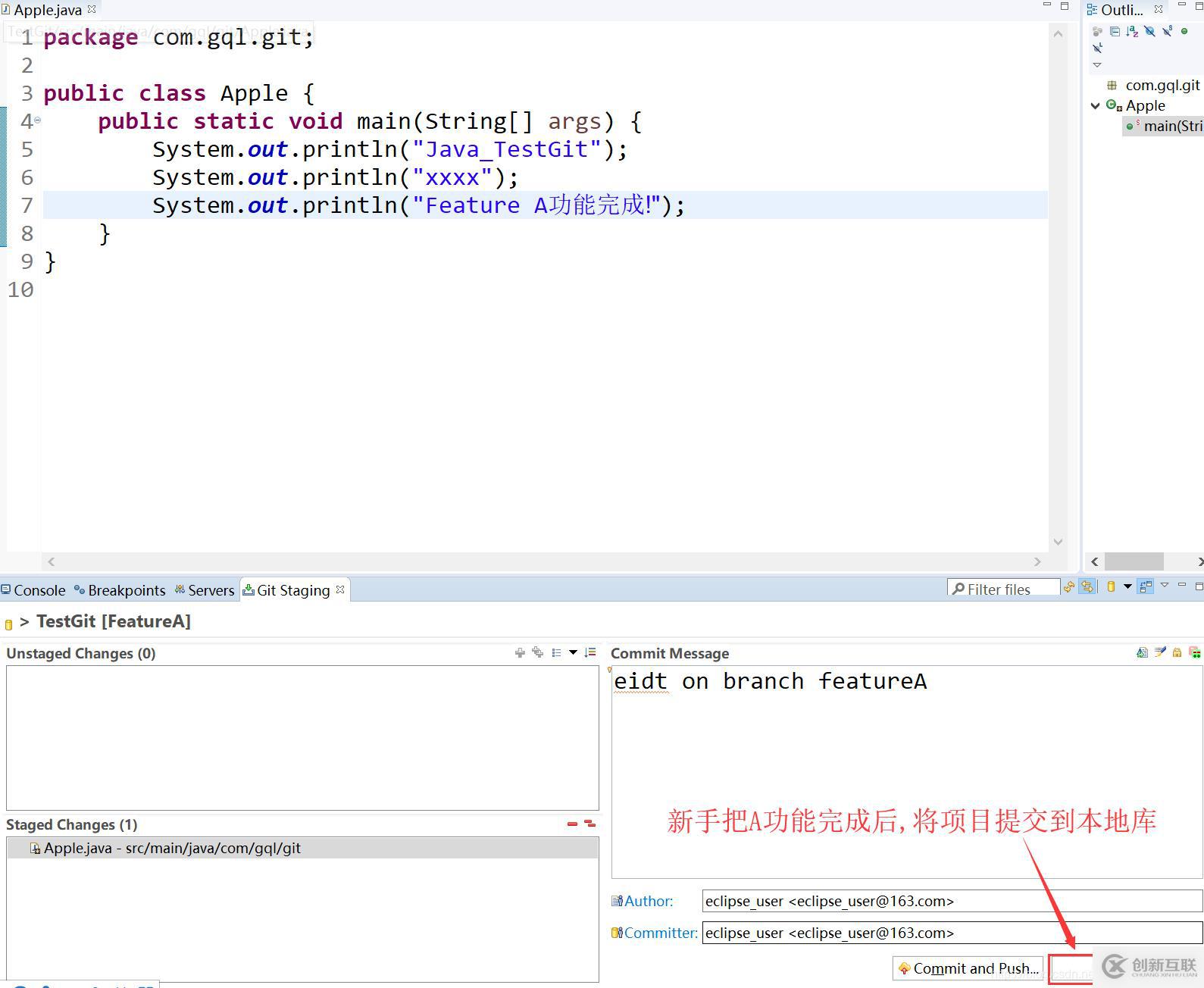Open the Outline view menu triangle
1204x988 pixels.
point(1097,65)
